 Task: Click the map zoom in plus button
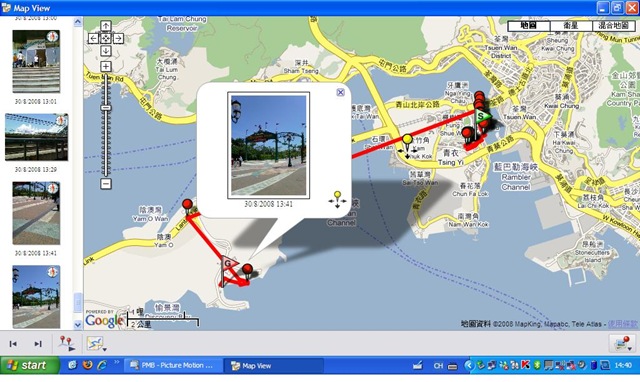point(106,67)
